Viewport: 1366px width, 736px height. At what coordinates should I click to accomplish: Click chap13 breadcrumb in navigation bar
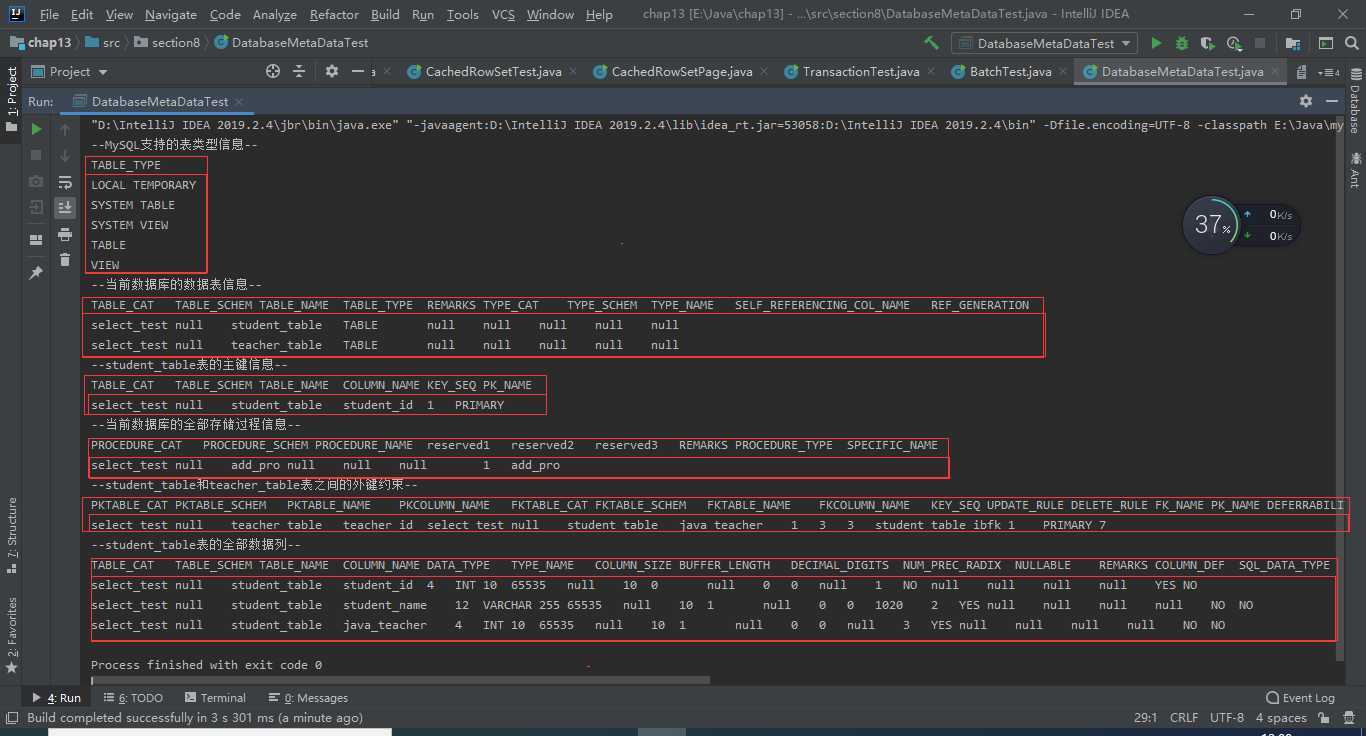coord(40,43)
